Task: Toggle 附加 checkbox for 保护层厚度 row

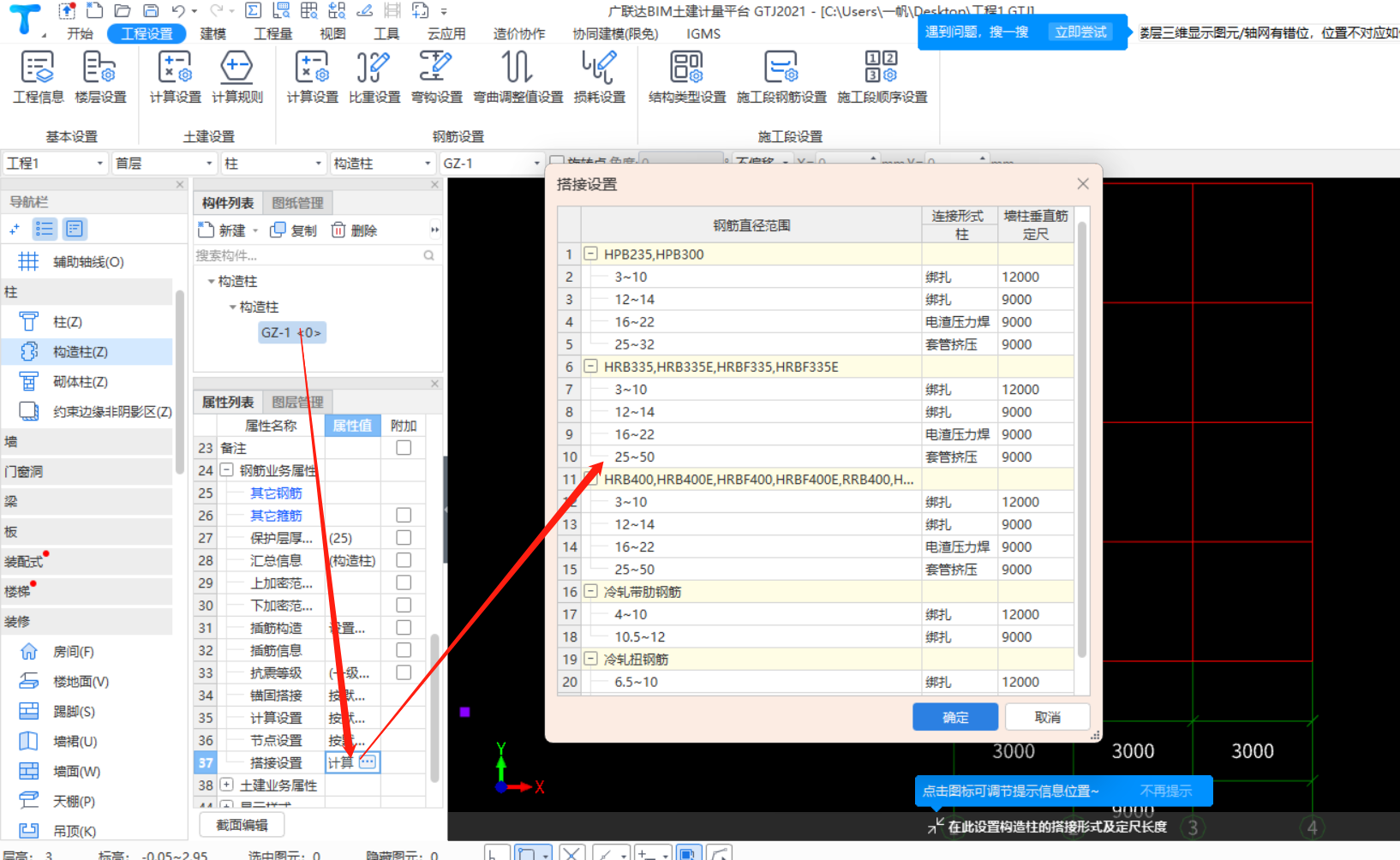Action: tap(404, 537)
